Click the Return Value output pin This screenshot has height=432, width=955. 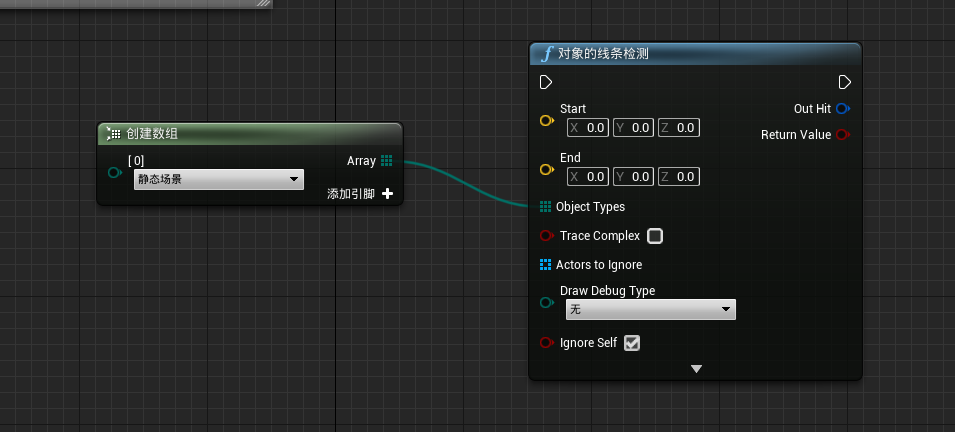click(843, 135)
